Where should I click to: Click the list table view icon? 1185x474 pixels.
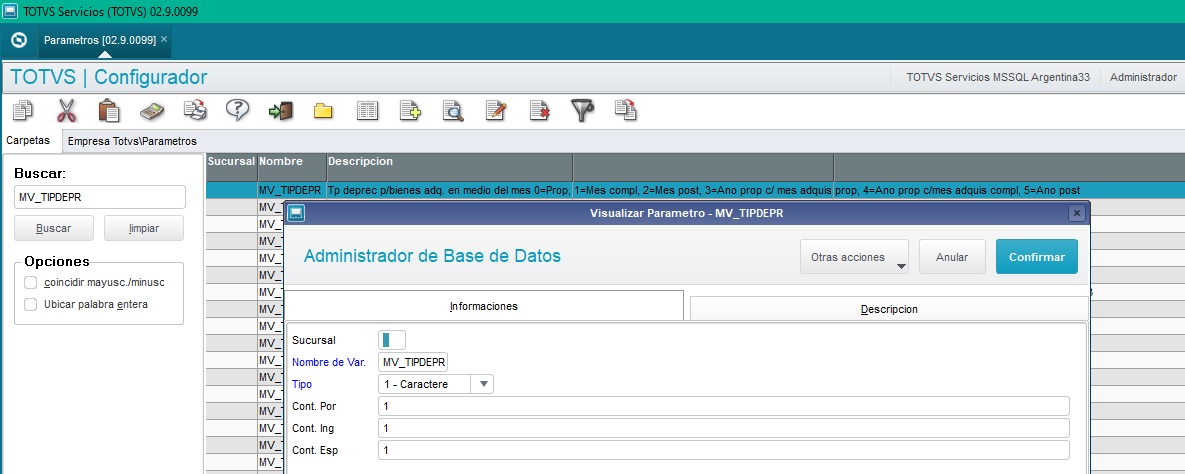(x=367, y=111)
